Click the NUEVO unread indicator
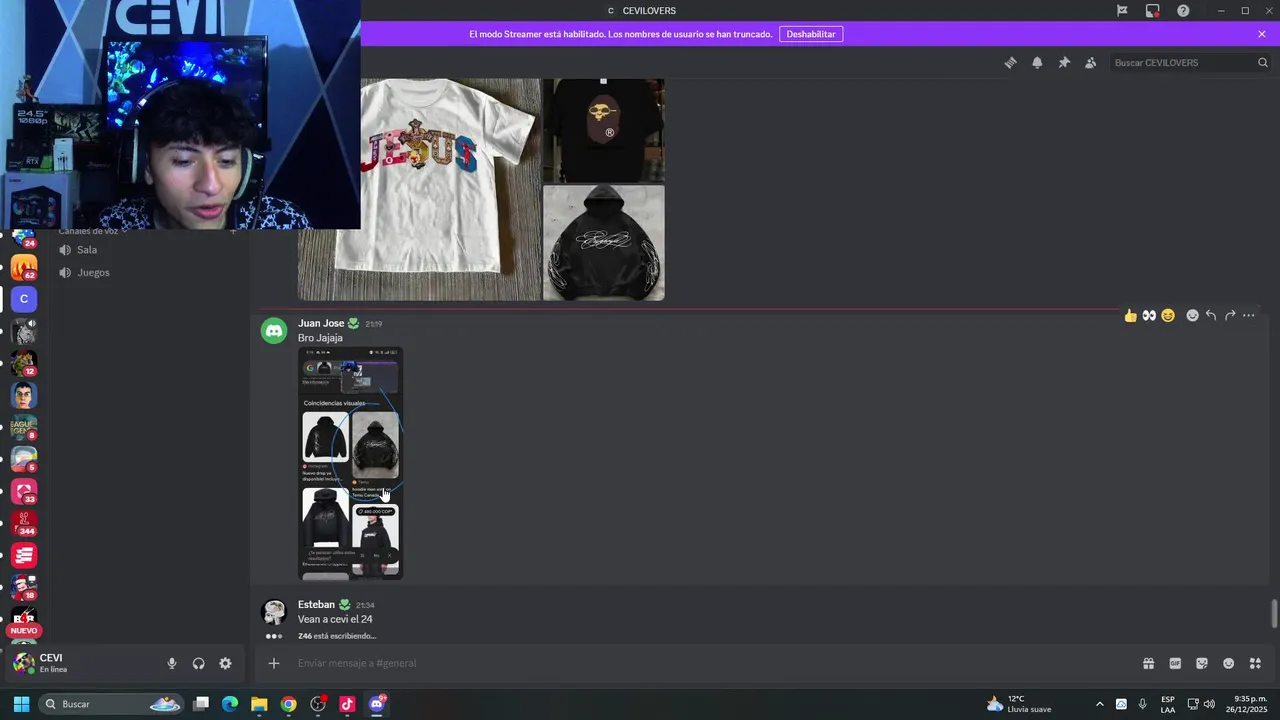The width and height of the screenshot is (1280, 720). click(24, 631)
